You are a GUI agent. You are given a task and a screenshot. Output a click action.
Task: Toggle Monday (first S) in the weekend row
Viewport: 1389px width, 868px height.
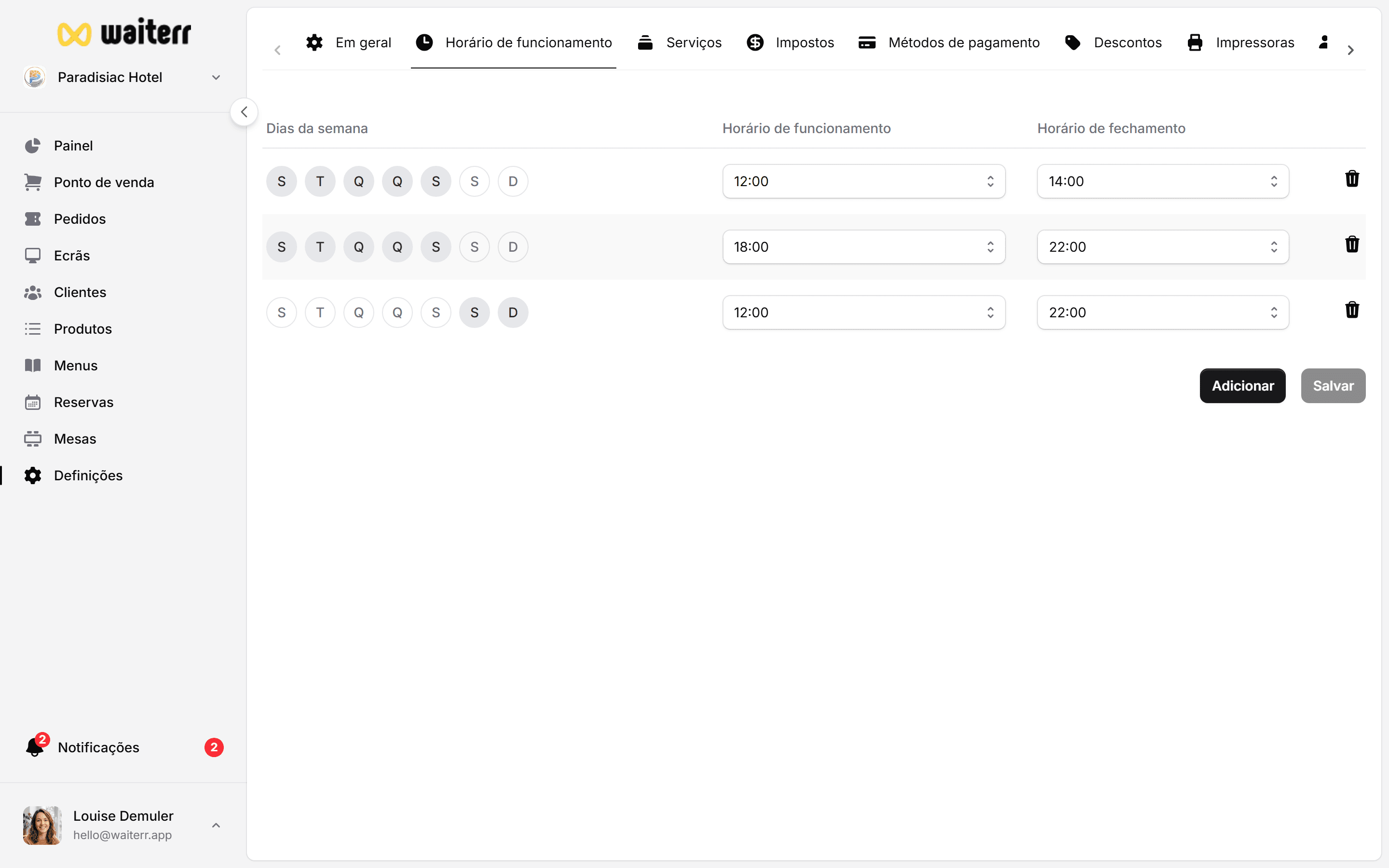[281, 312]
